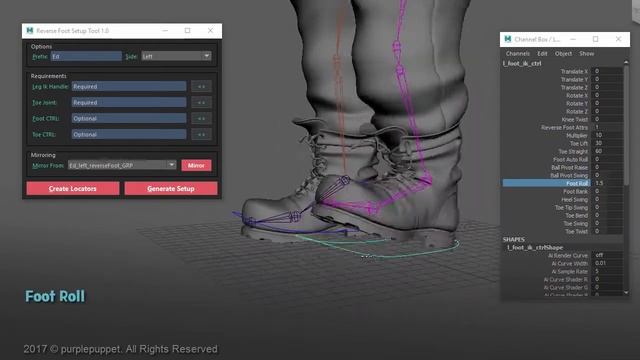This screenshot has width=640, height=360.
Task: Select the Ai Curve Shader R label
Action: tap(566, 279)
